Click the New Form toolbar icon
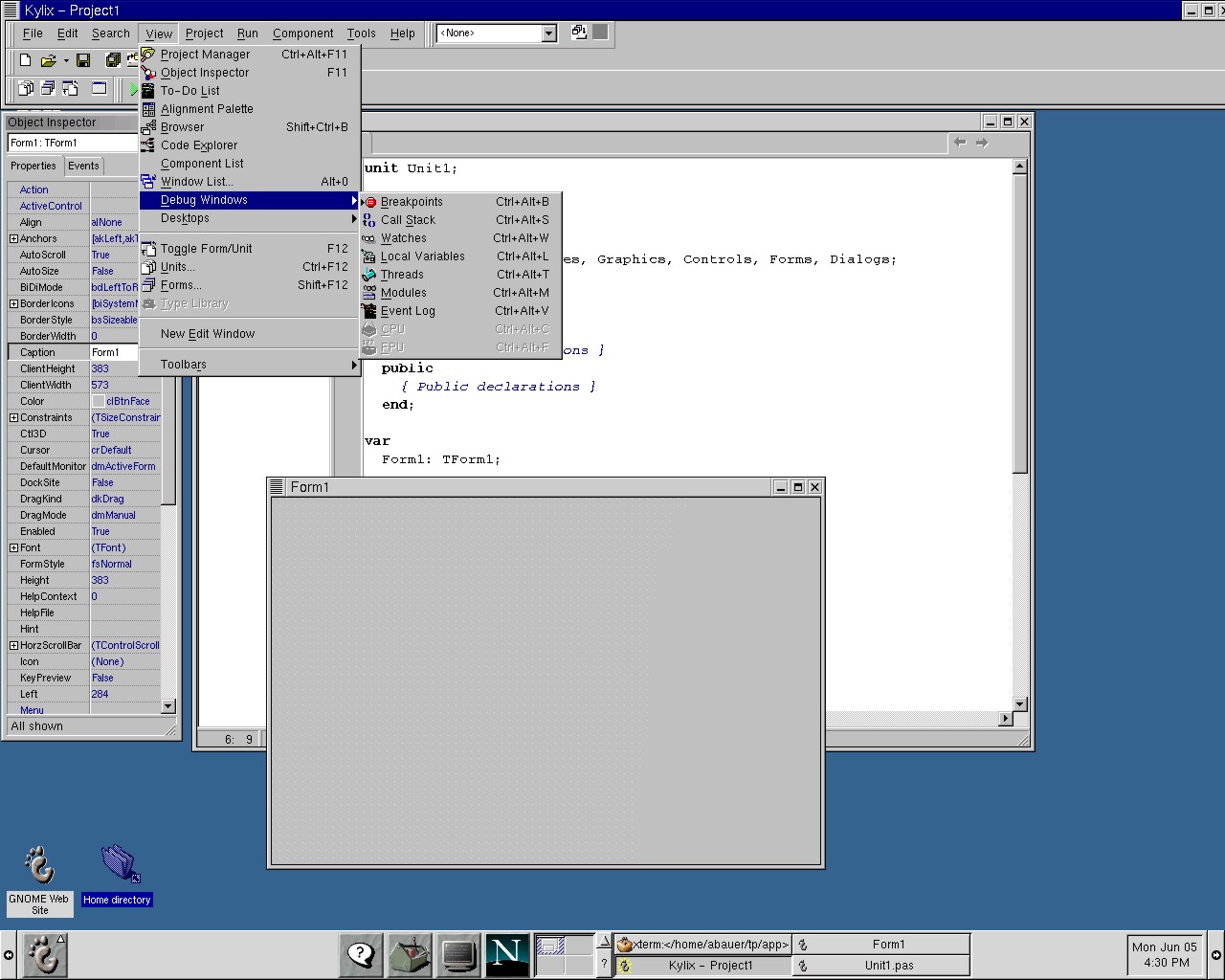 [100, 89]
